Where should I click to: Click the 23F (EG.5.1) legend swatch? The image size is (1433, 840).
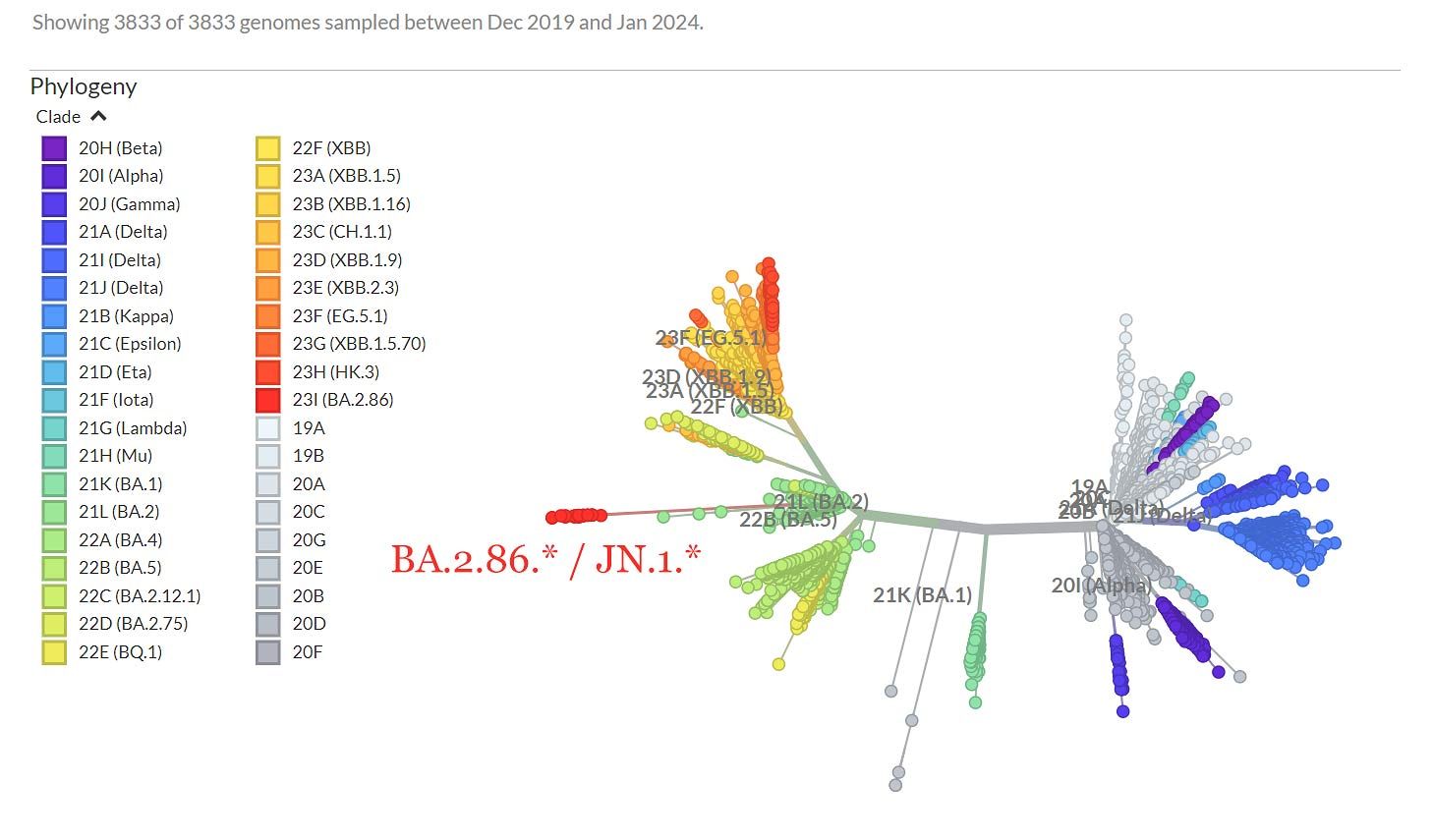click(x=268, y=316)
